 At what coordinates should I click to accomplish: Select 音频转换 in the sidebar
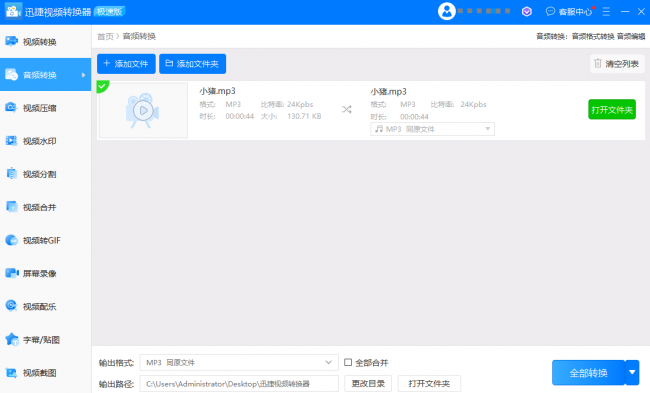[45, 75]
